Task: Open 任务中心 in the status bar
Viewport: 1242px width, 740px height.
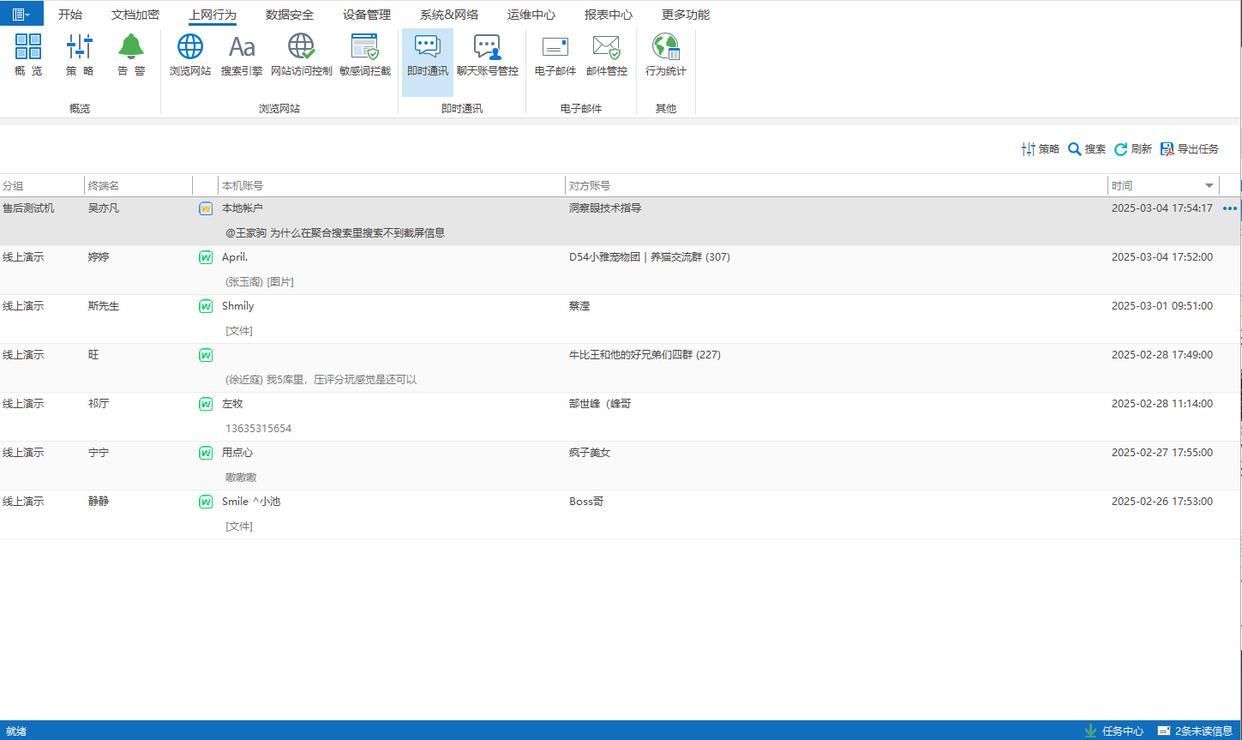Action: click(1113, 731)
